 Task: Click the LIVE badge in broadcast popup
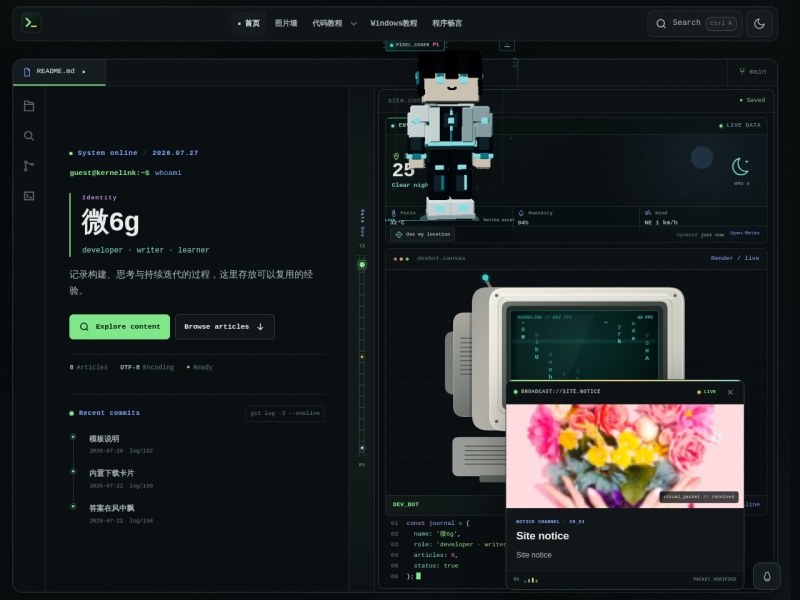[x=707, y=392]
